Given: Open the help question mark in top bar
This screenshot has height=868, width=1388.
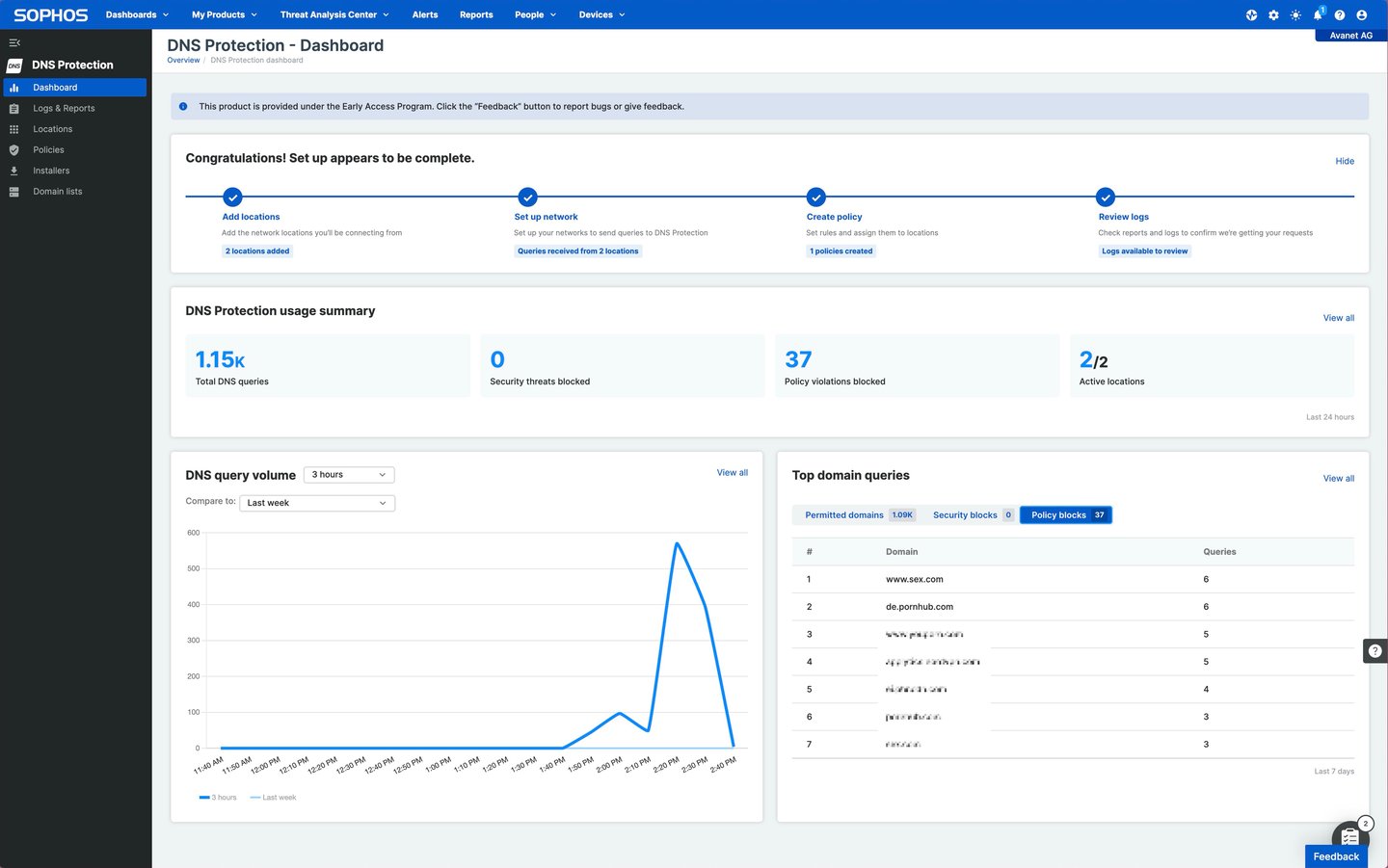Looking at the screenshot, I should click(x=1340, y=14).
